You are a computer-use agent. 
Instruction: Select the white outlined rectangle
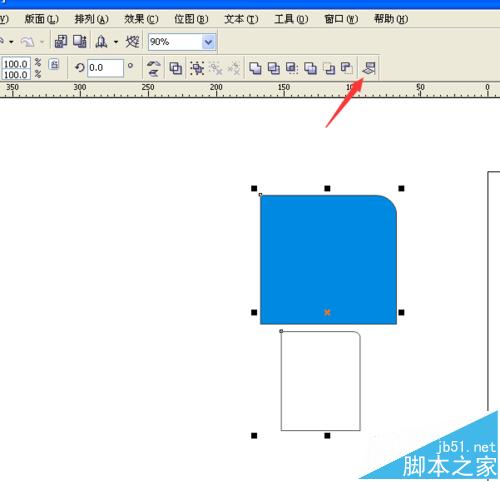click(x=321, y=381)
